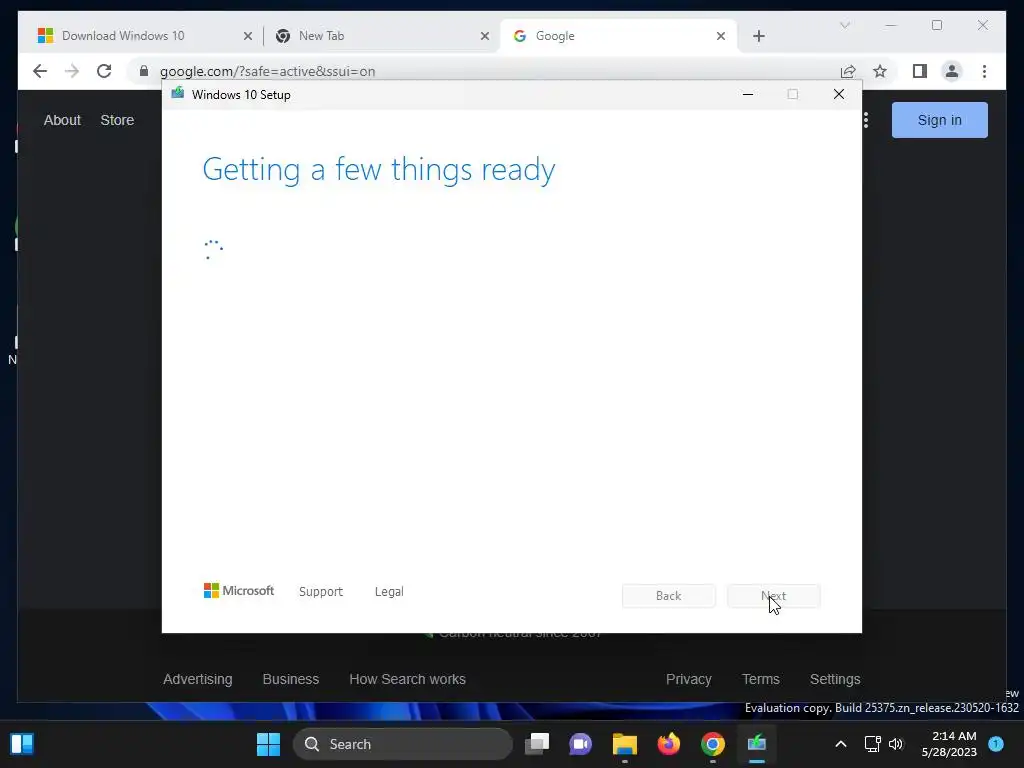Open Chrome three-dot menu
Image resolution: width=1024 pixels, height=768 pixels.
tap(984, 71)
